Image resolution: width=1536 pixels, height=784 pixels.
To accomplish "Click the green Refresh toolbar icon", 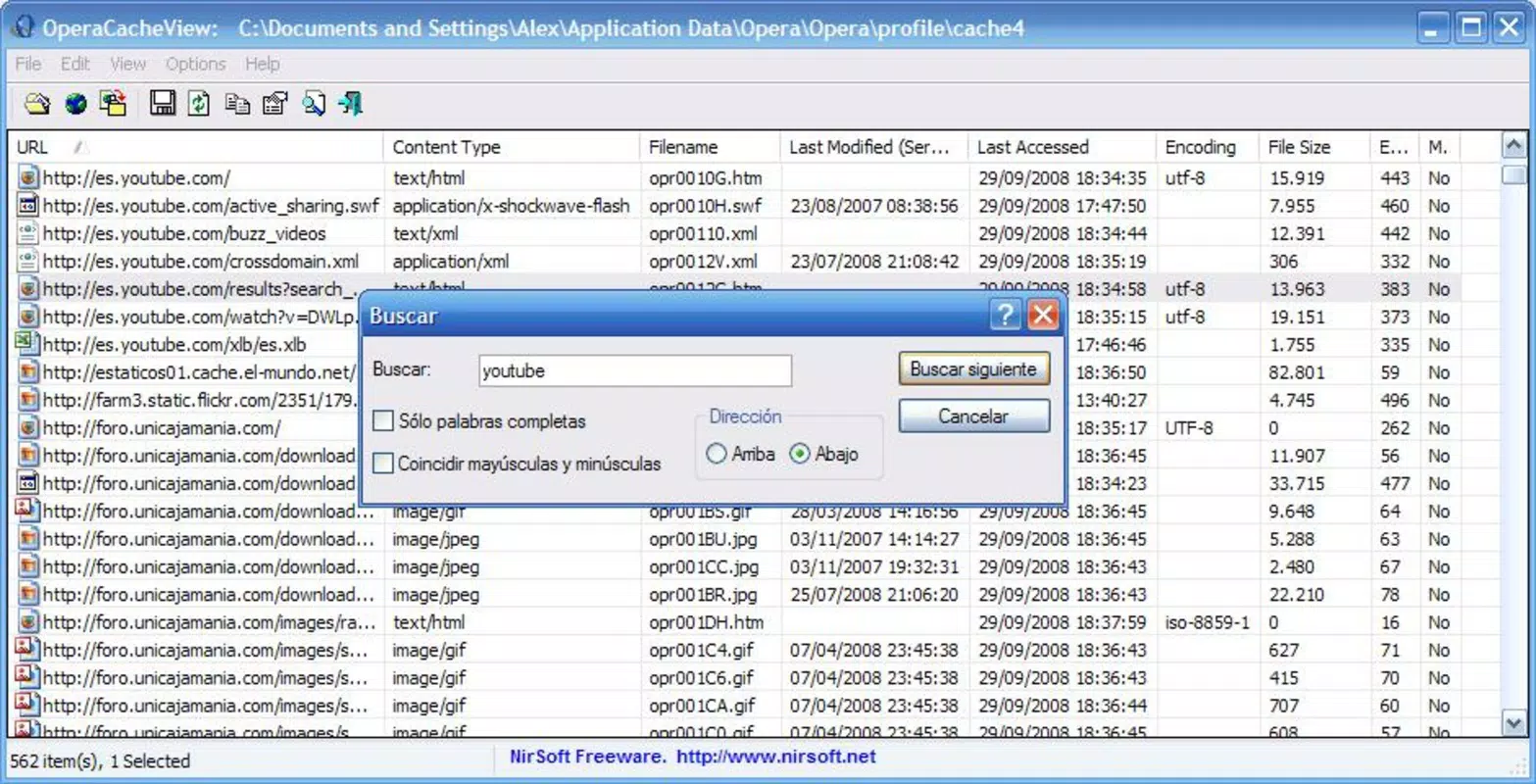I will 199,104.
